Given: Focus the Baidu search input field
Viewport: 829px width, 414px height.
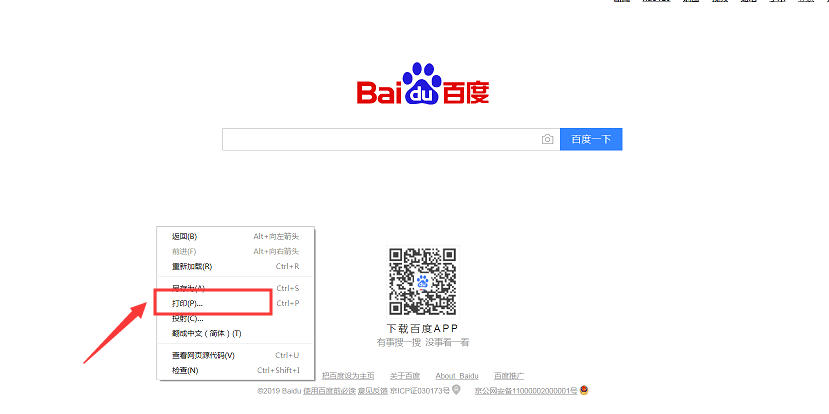Looking at the screenshot, I should coord(380,140).
